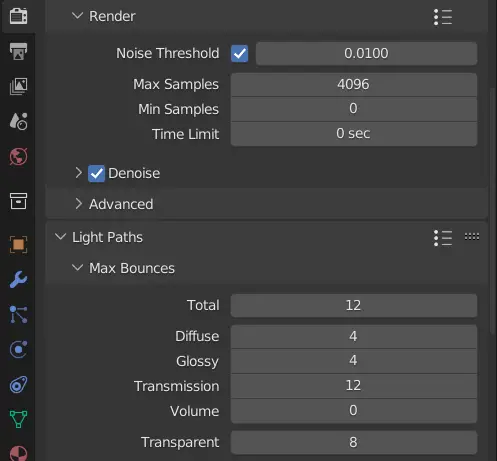Viewport: 497px width, 461px height.
Task: Open the Physics properties tab
Action: pyautogui.click(x=18, y=350)
